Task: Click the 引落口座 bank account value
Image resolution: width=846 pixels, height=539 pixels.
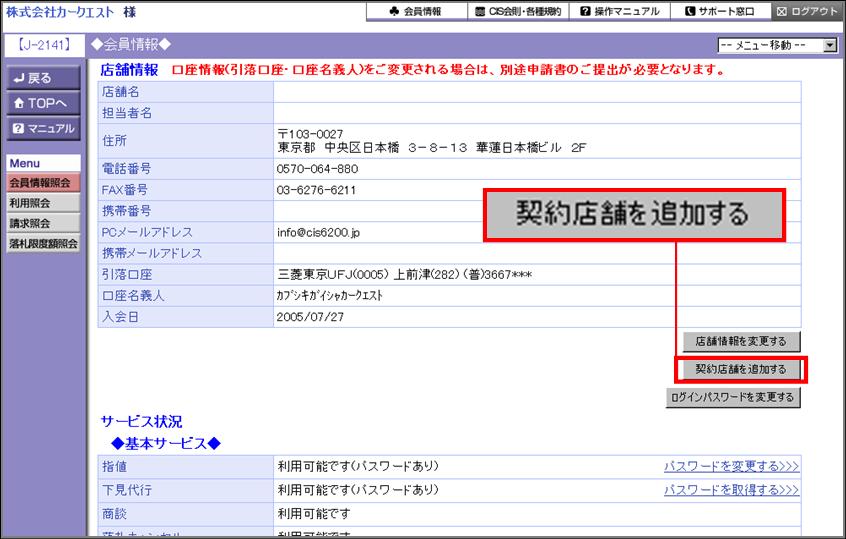Action: click(405, 275)
